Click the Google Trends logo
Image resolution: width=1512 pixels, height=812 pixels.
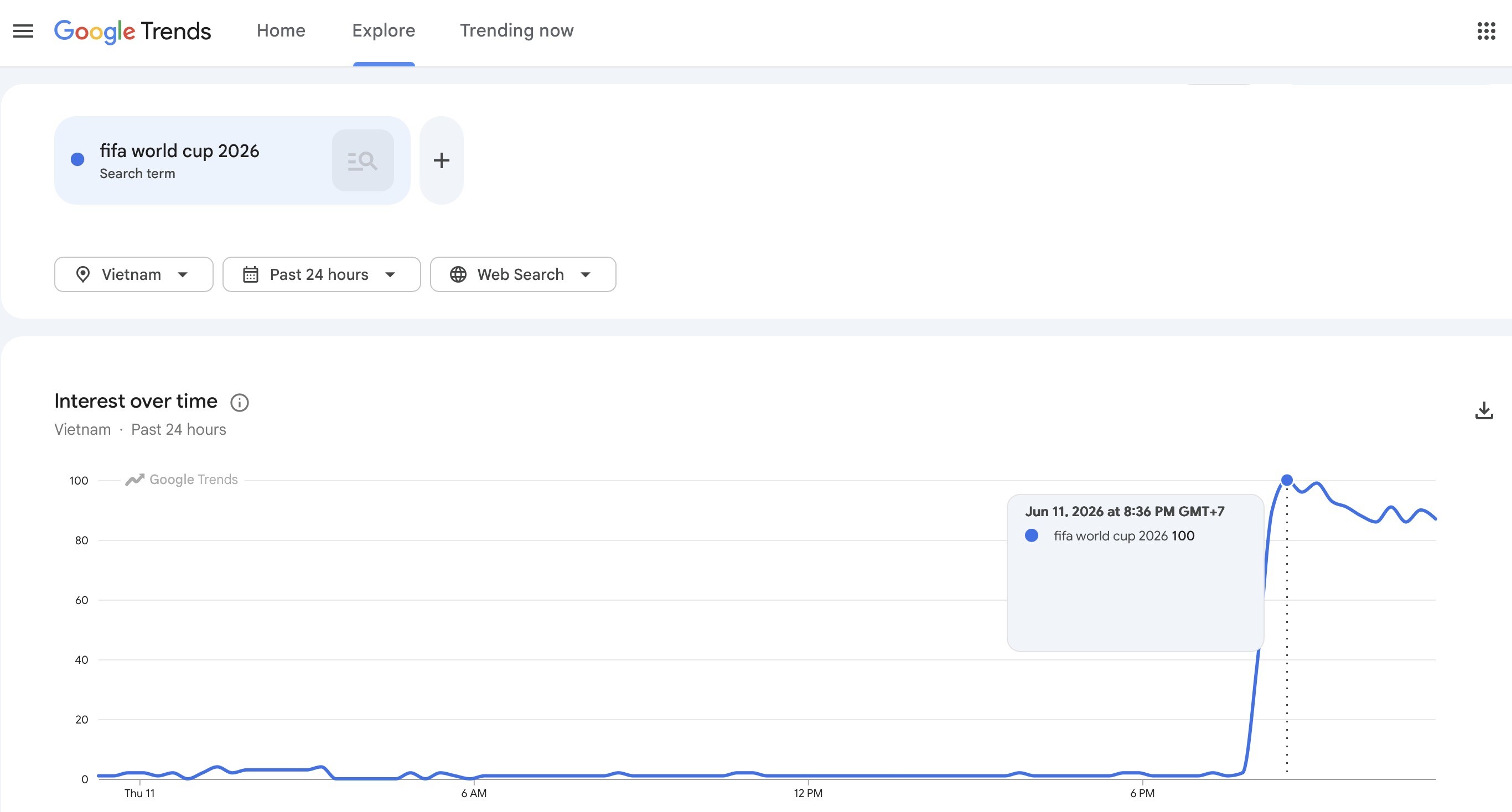tap(133, 31)
